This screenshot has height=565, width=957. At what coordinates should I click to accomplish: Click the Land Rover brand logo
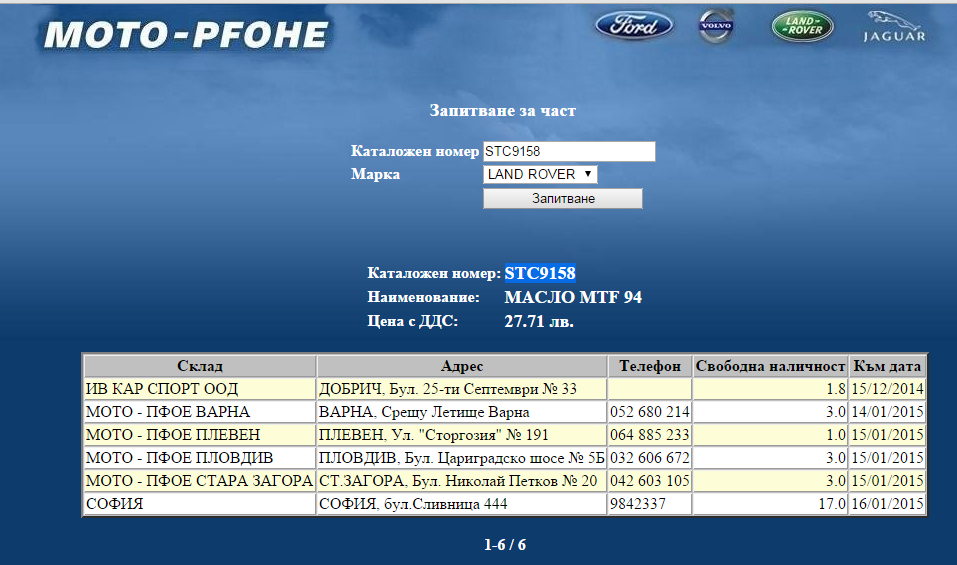click(x=803, y=26)
